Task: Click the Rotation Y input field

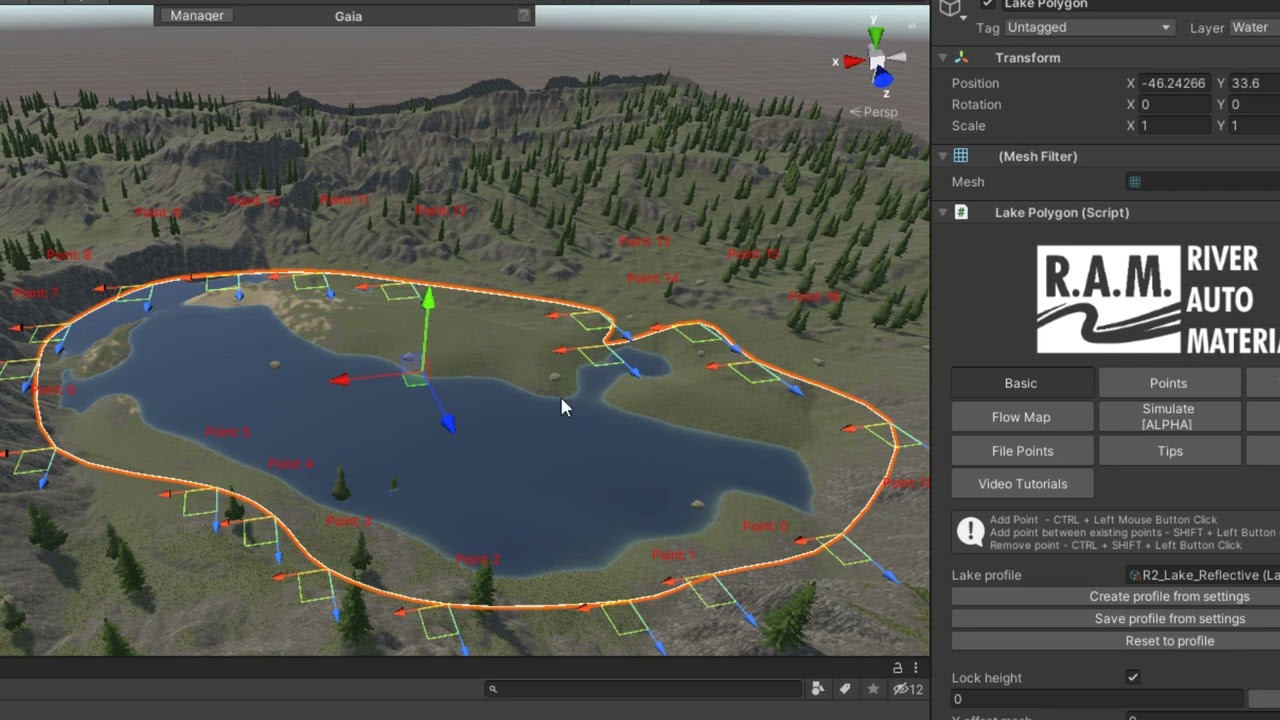Action: click(1254, 104)
